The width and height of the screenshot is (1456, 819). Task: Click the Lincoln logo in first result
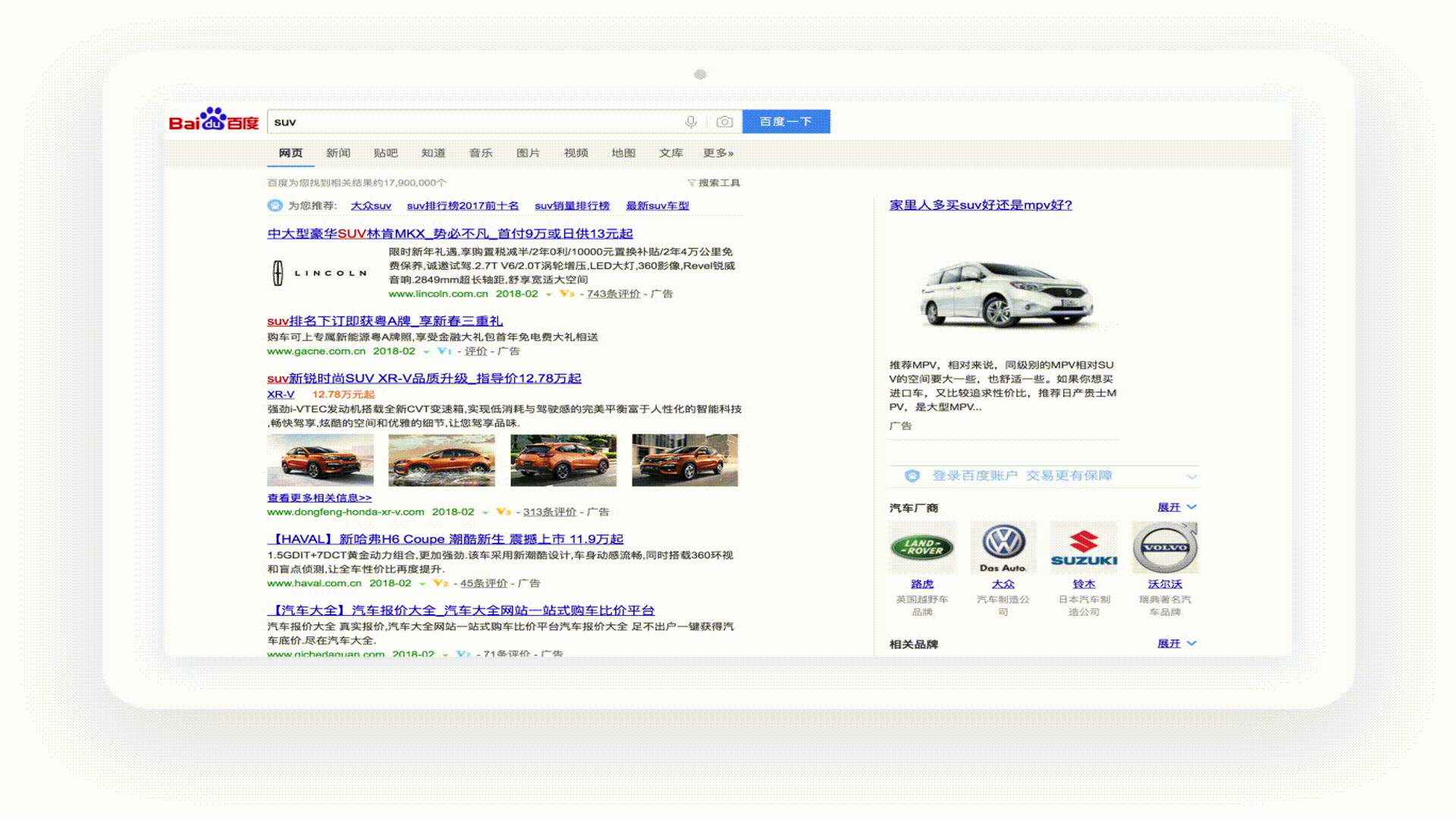(x=320, y=273)
